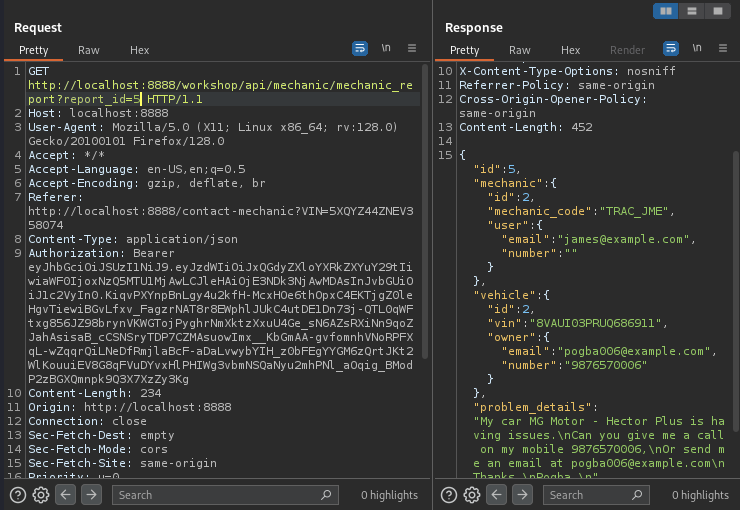Click the Response panel vertical scrollbar
The height and width of the screenshot is (510, 740).
(736, 291)
